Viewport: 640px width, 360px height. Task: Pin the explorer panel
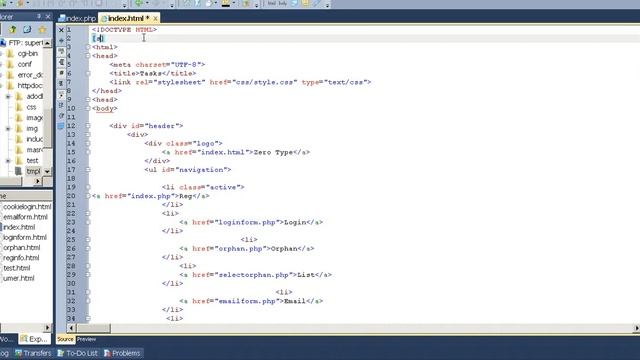pos(39,16)
